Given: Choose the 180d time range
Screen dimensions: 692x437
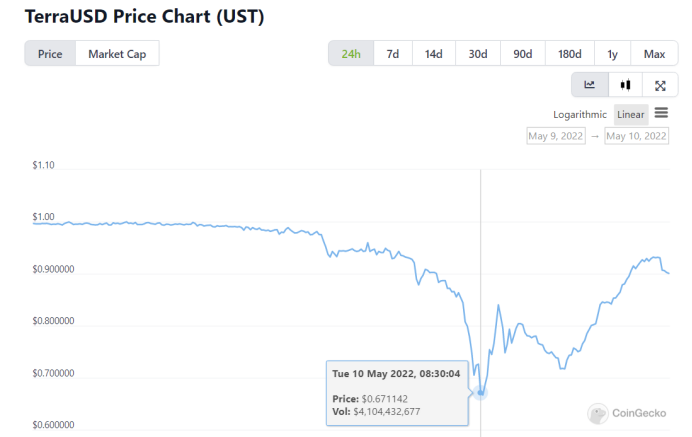Looking at the screenshot, I should pos(569,54).
